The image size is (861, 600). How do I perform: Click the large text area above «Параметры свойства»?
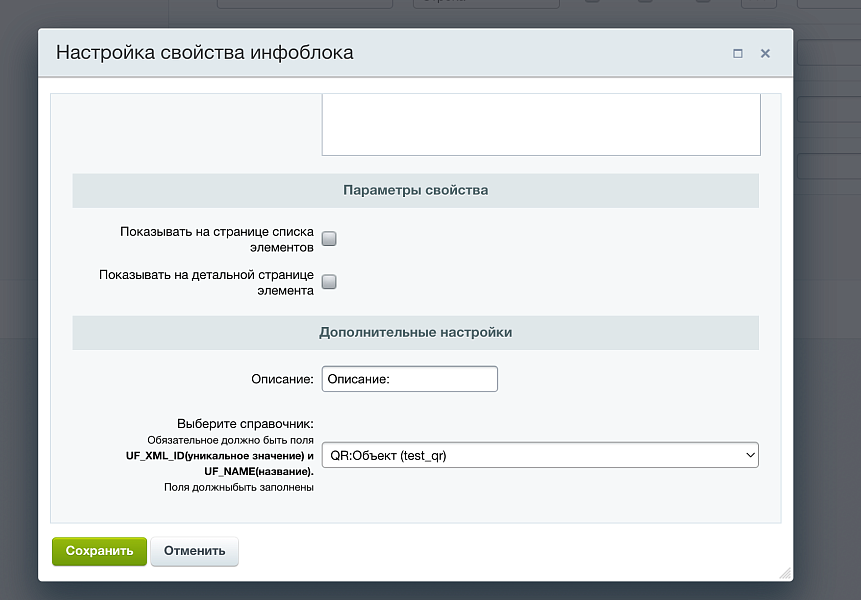540,125
